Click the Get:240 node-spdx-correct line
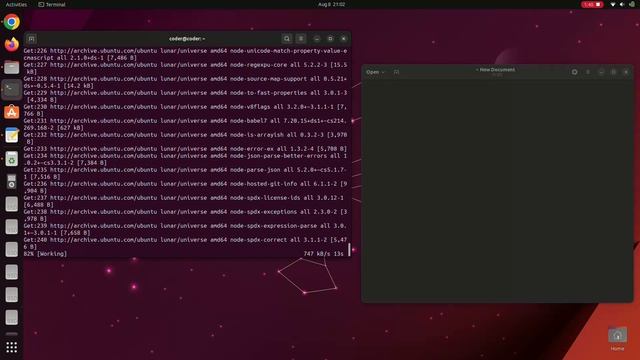Screen dimensions: 640x360 (185, 243)
